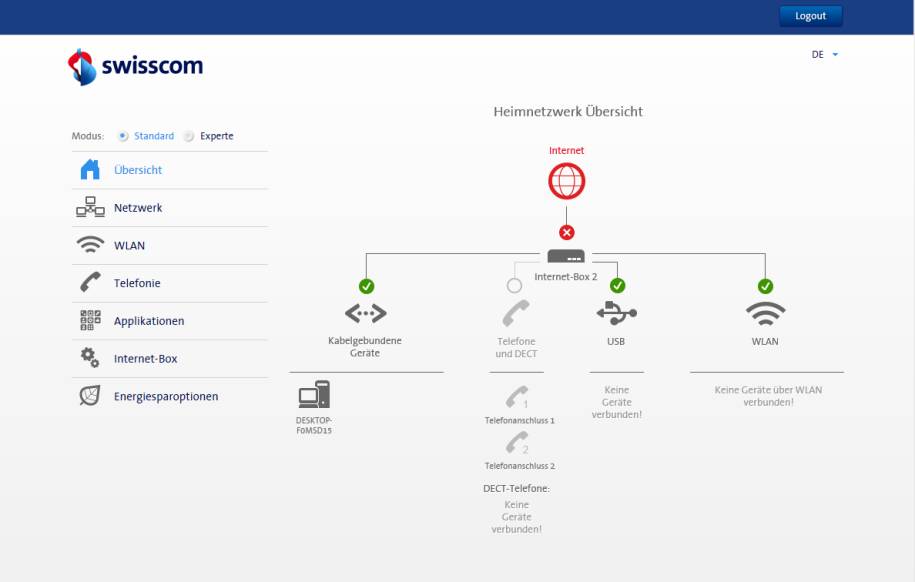The height and width of the screenshot is (582, 915).
Task: Click the Telefonanschluss 1 phone icon
Action: coord(517,398)
